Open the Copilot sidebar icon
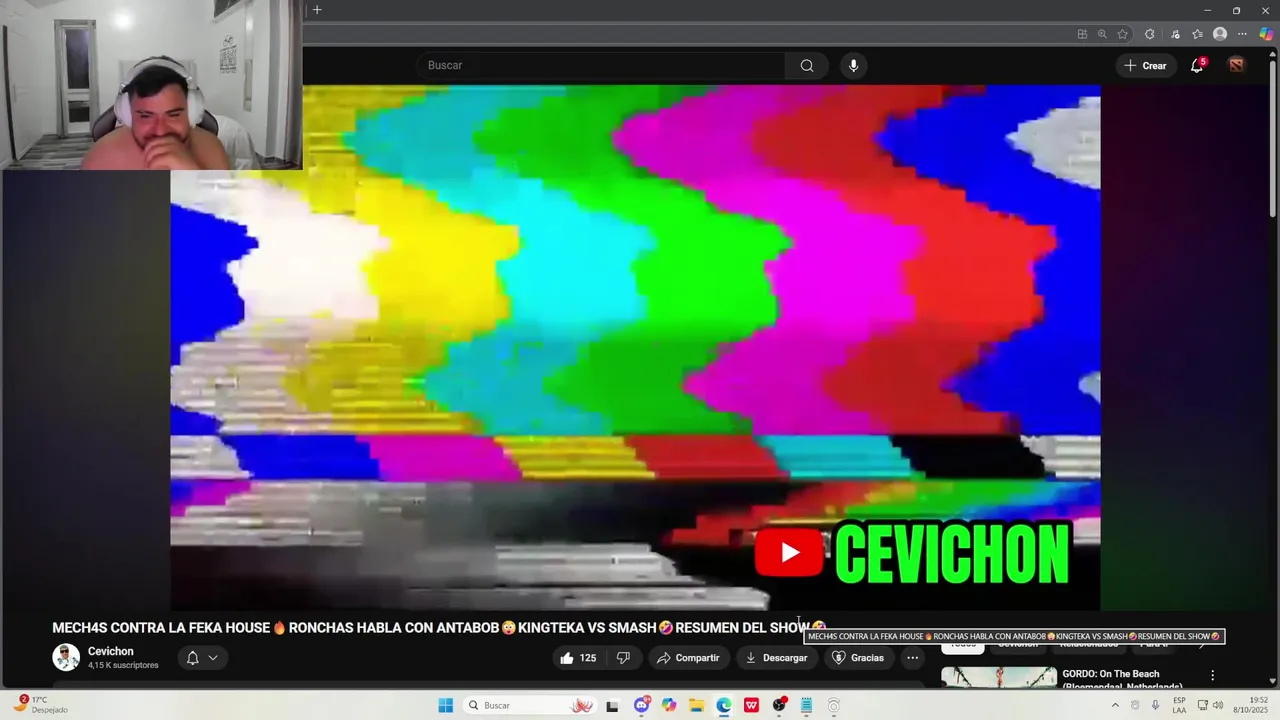 [x=1266, y=34]
